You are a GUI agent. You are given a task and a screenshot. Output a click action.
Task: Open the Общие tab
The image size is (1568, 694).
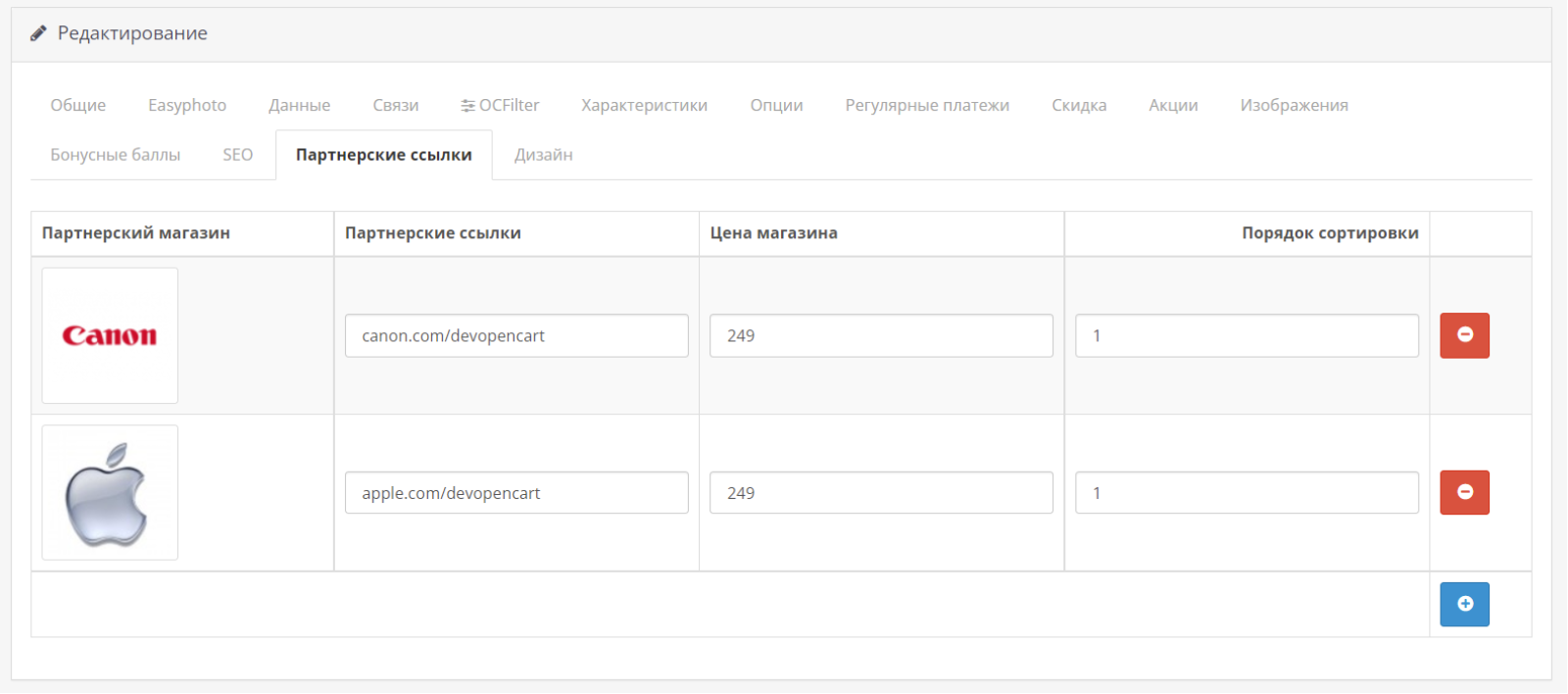(x=78, y=105)
